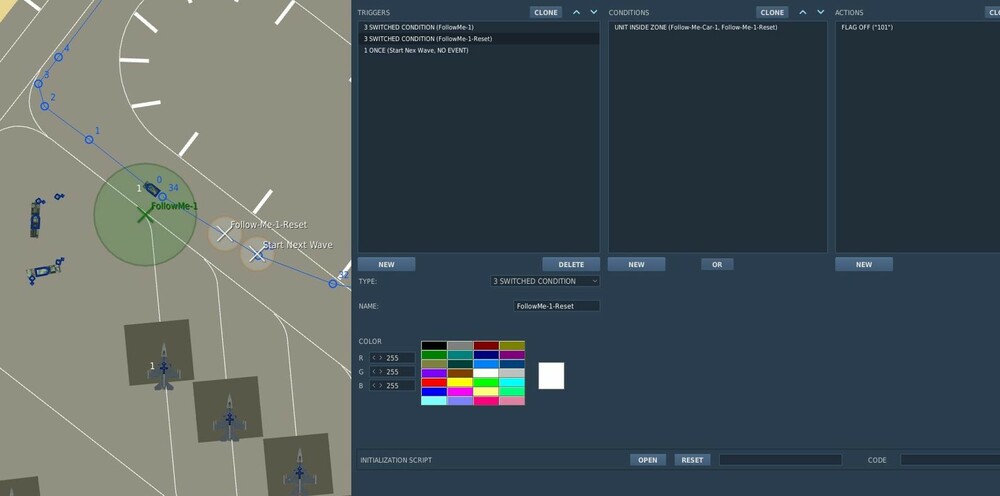
Task: Increase the R color value
Action: (381, 358)
